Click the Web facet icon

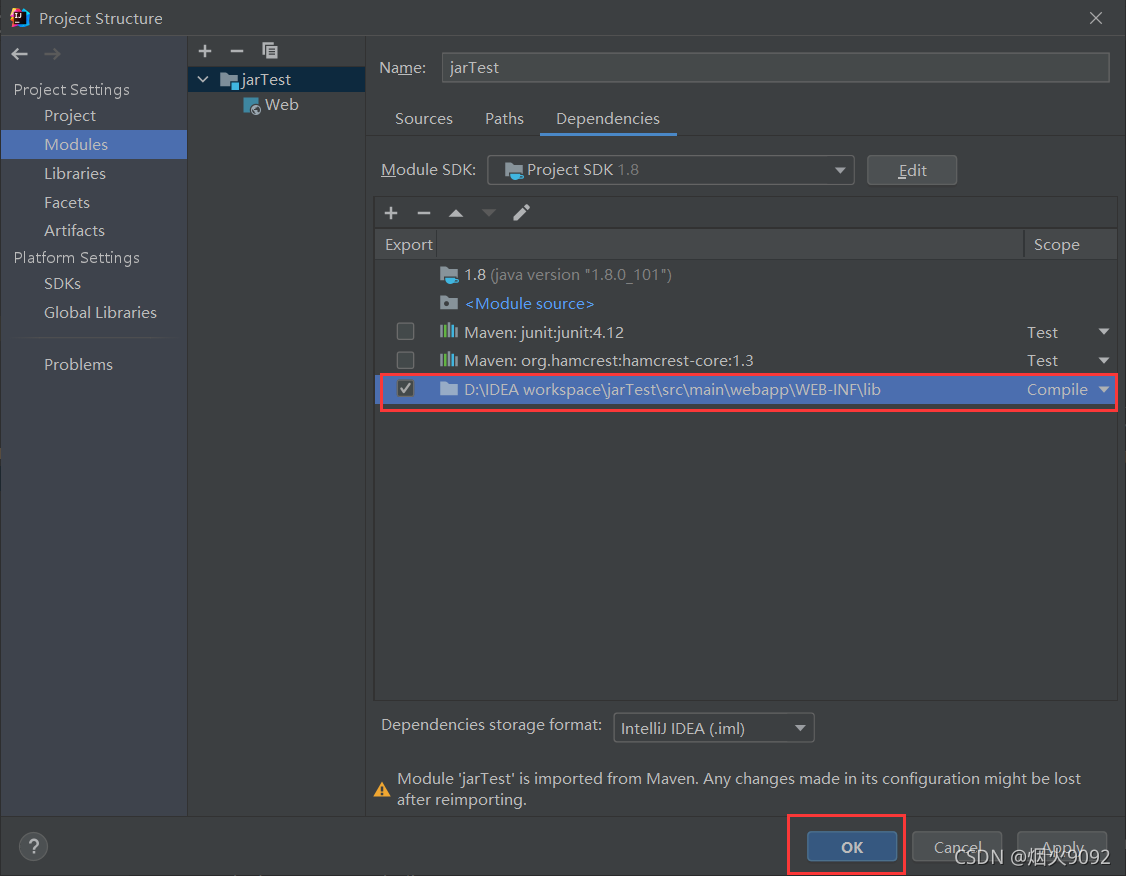pos(252,106)
